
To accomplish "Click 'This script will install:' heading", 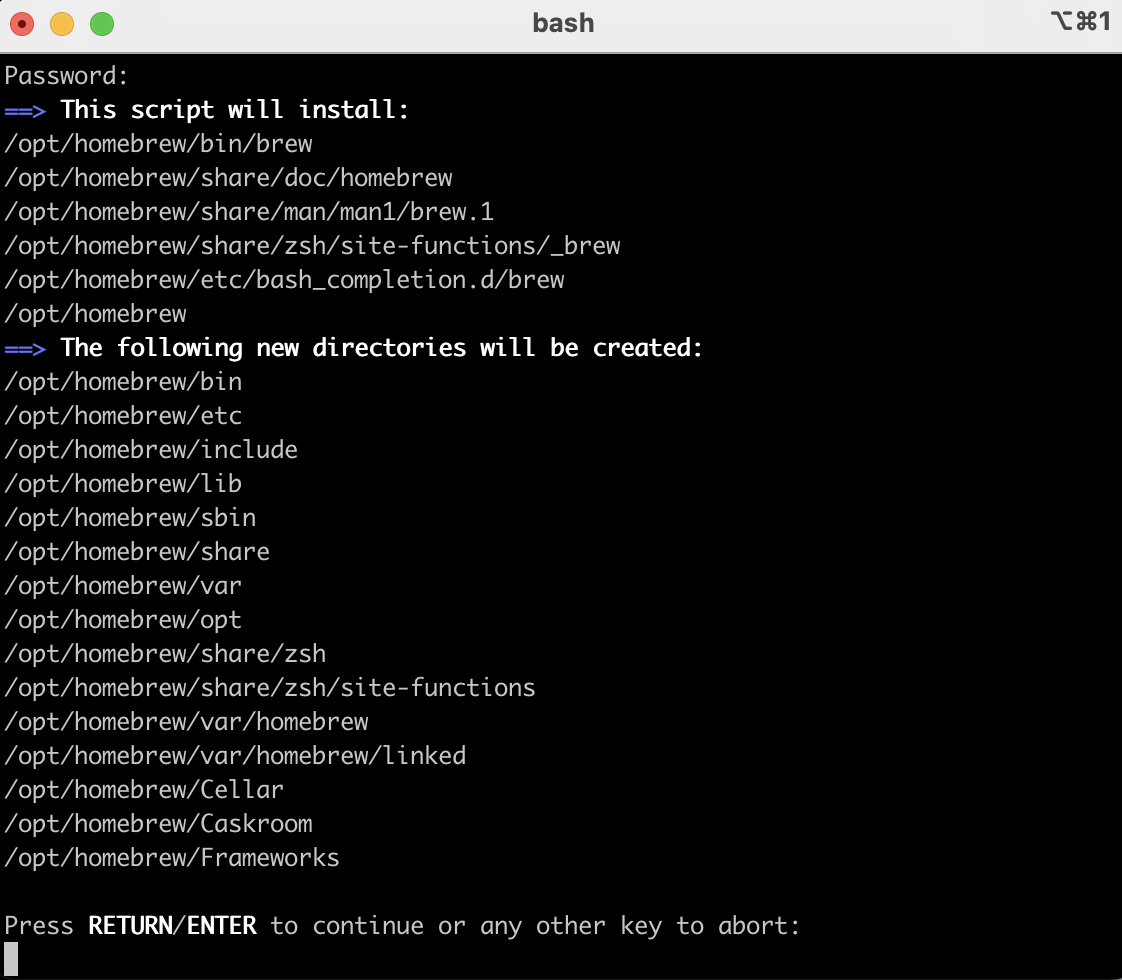I will (x=235, y=109).
